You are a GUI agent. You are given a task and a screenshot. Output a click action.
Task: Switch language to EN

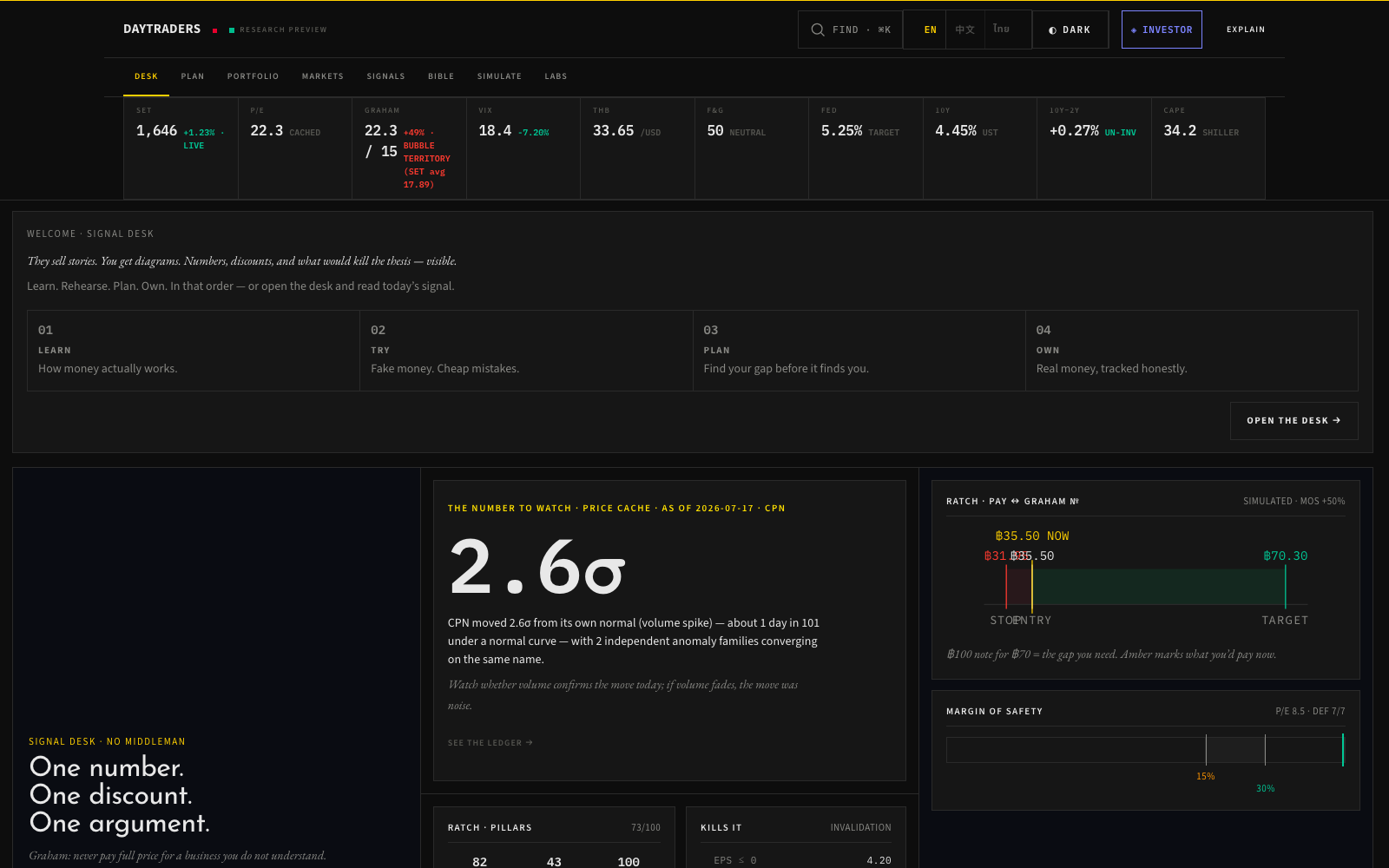click(930, 30)
